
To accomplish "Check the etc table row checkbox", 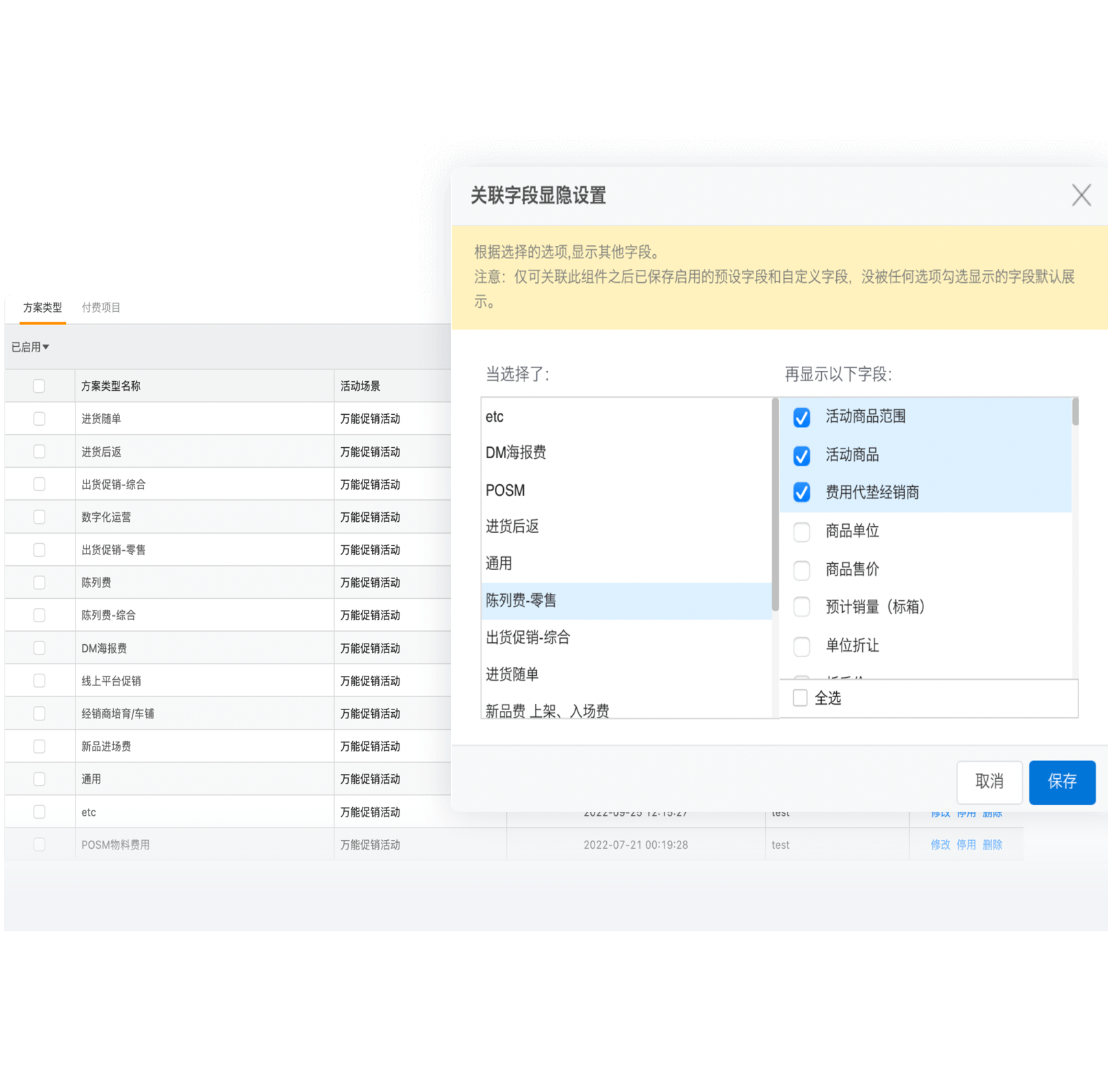I will point(39,812).
